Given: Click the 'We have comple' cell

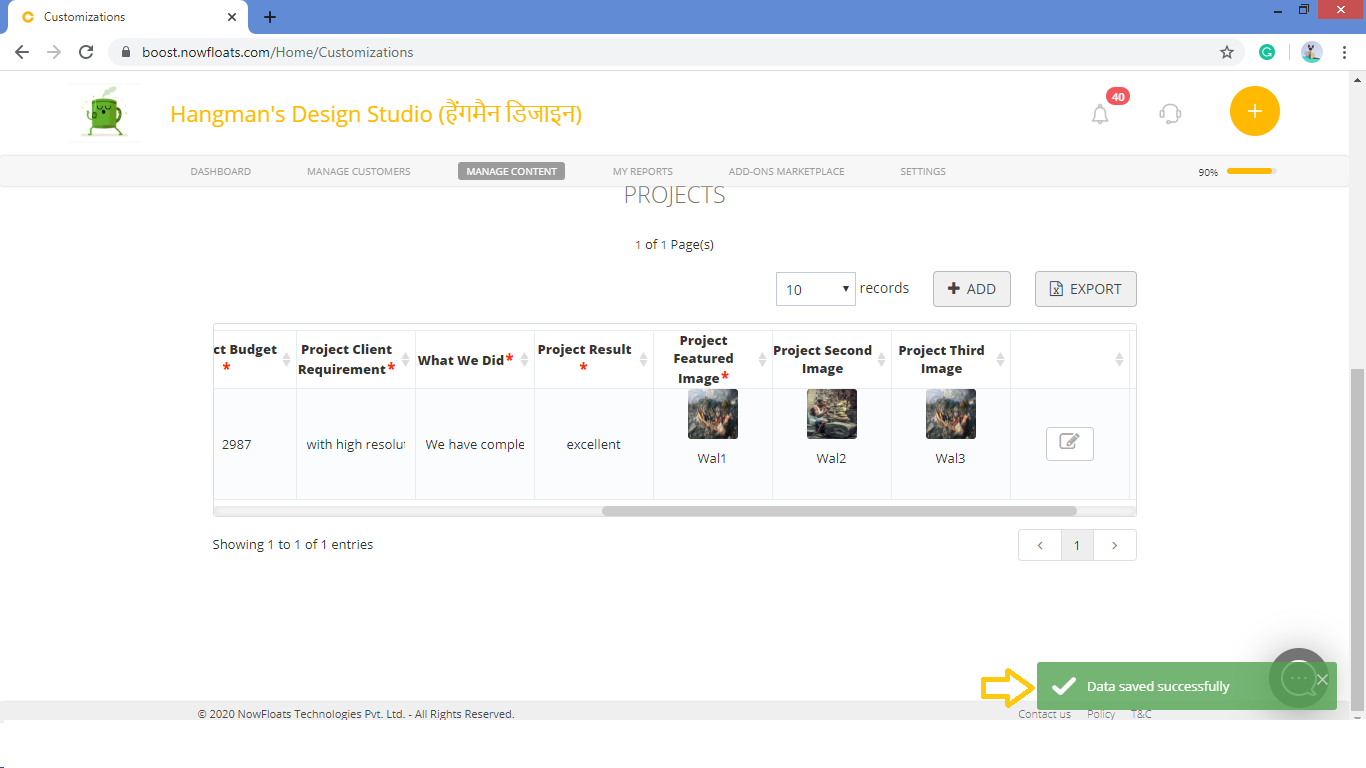Looking at the screenshot, I should point(475,445).
